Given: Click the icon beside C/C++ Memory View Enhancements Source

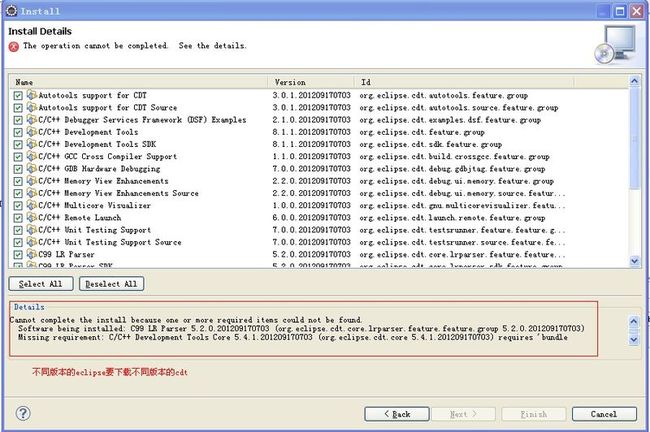Looking at the screenshot, I should 32,193.
